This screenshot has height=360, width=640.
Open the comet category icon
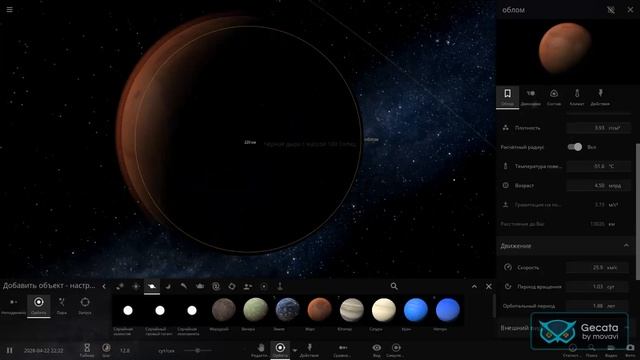tap(184, 287)
